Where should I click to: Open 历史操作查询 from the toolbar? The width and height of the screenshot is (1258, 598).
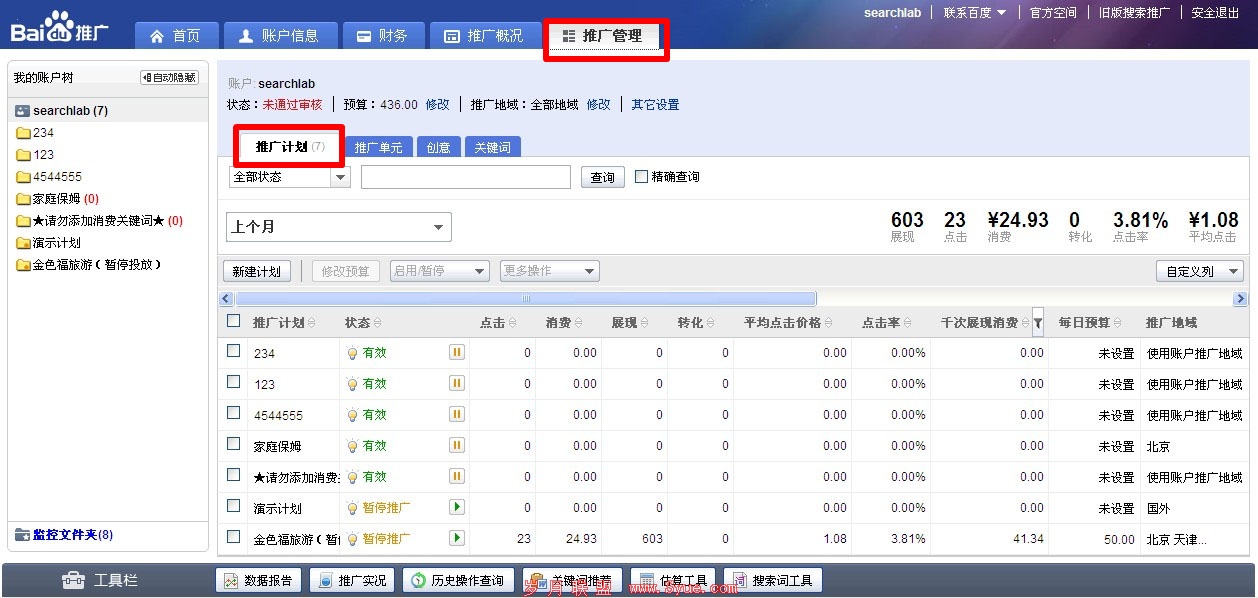pos(458,580)
